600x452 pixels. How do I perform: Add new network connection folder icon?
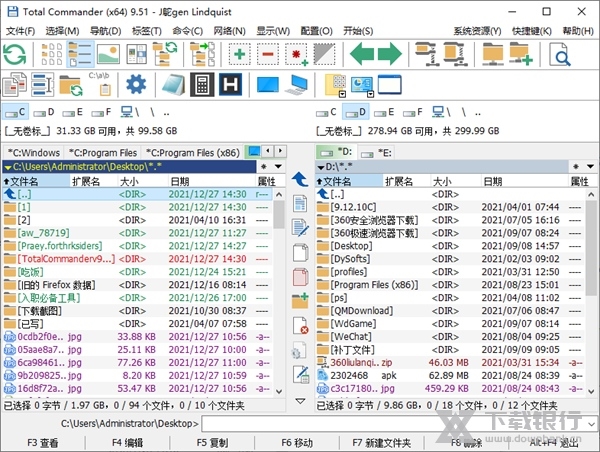point(521,54)
